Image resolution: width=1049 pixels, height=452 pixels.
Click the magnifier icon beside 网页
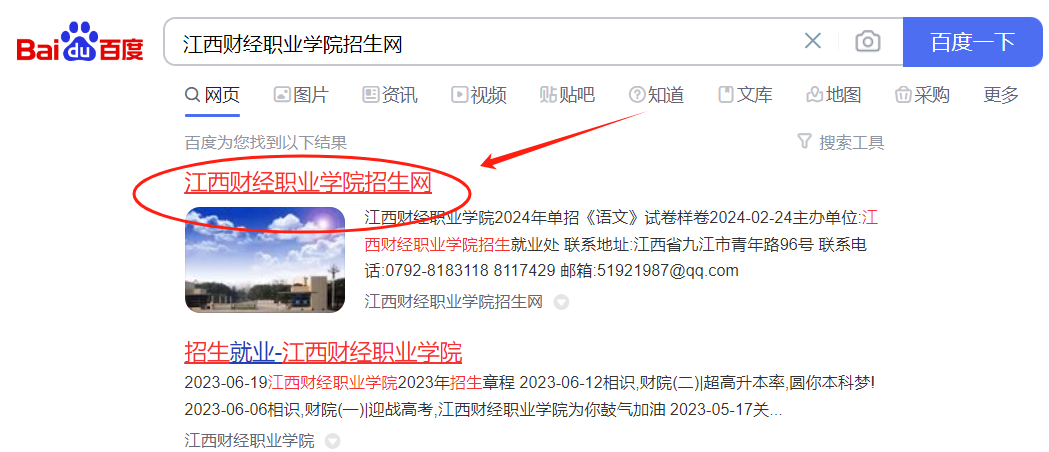(x=193, y=95)
